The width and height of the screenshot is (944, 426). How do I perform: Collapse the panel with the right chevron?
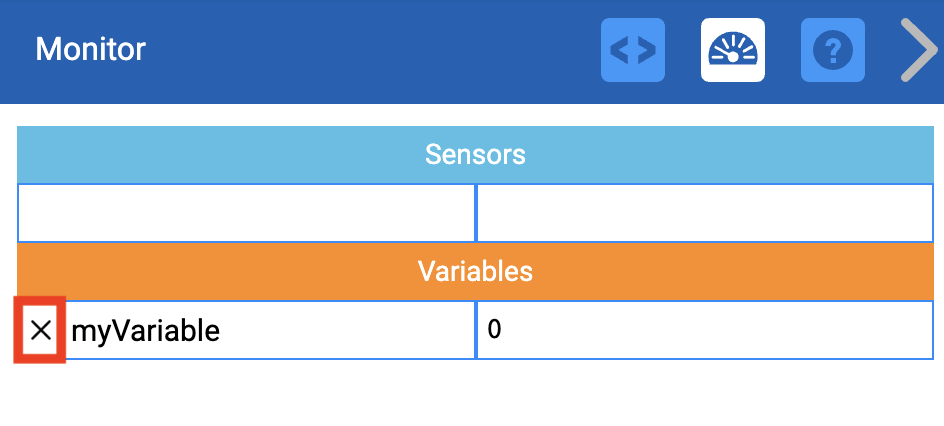click(x=919, y=50)
